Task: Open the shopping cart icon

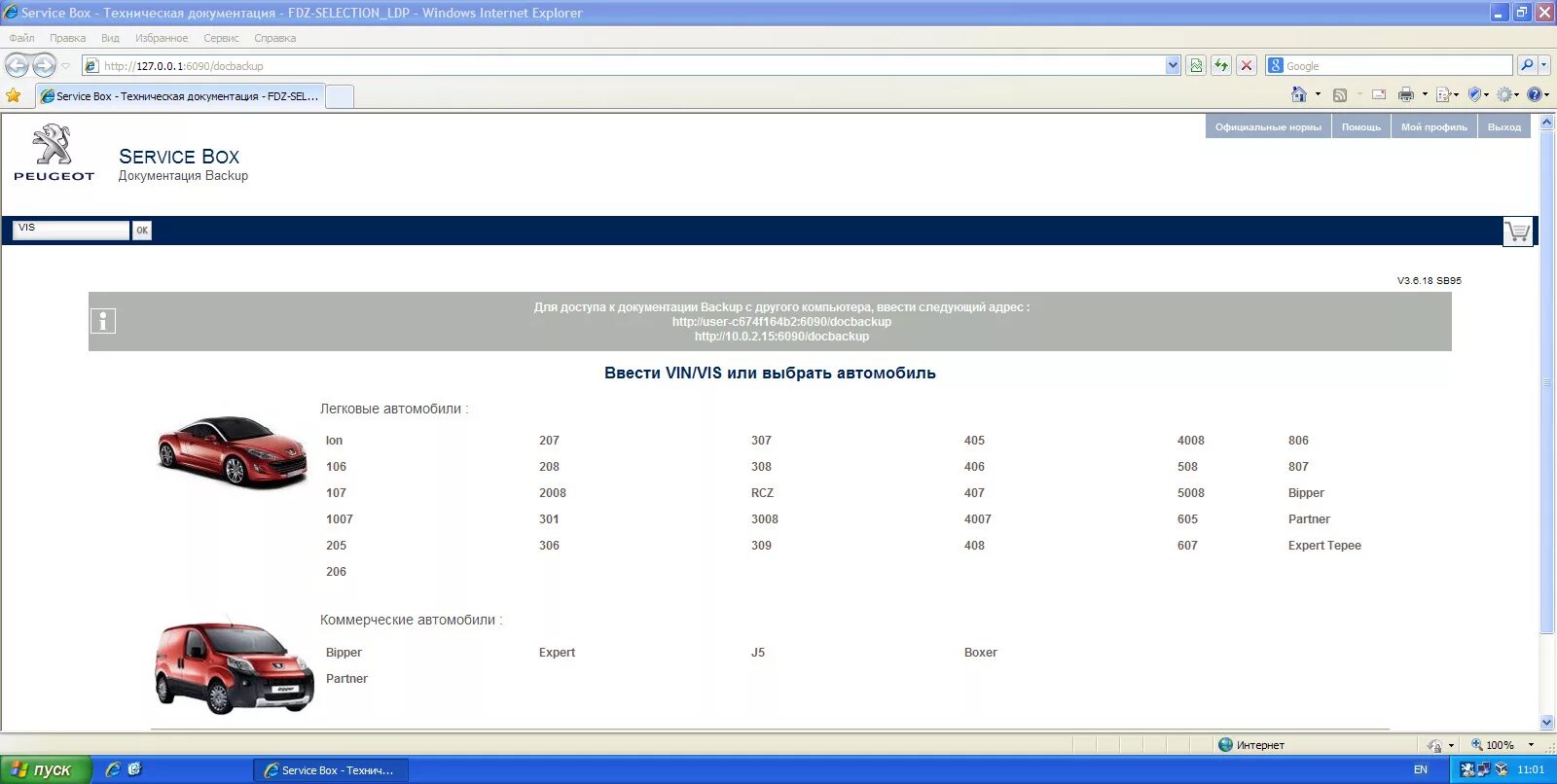Action: pos(1518,232)
